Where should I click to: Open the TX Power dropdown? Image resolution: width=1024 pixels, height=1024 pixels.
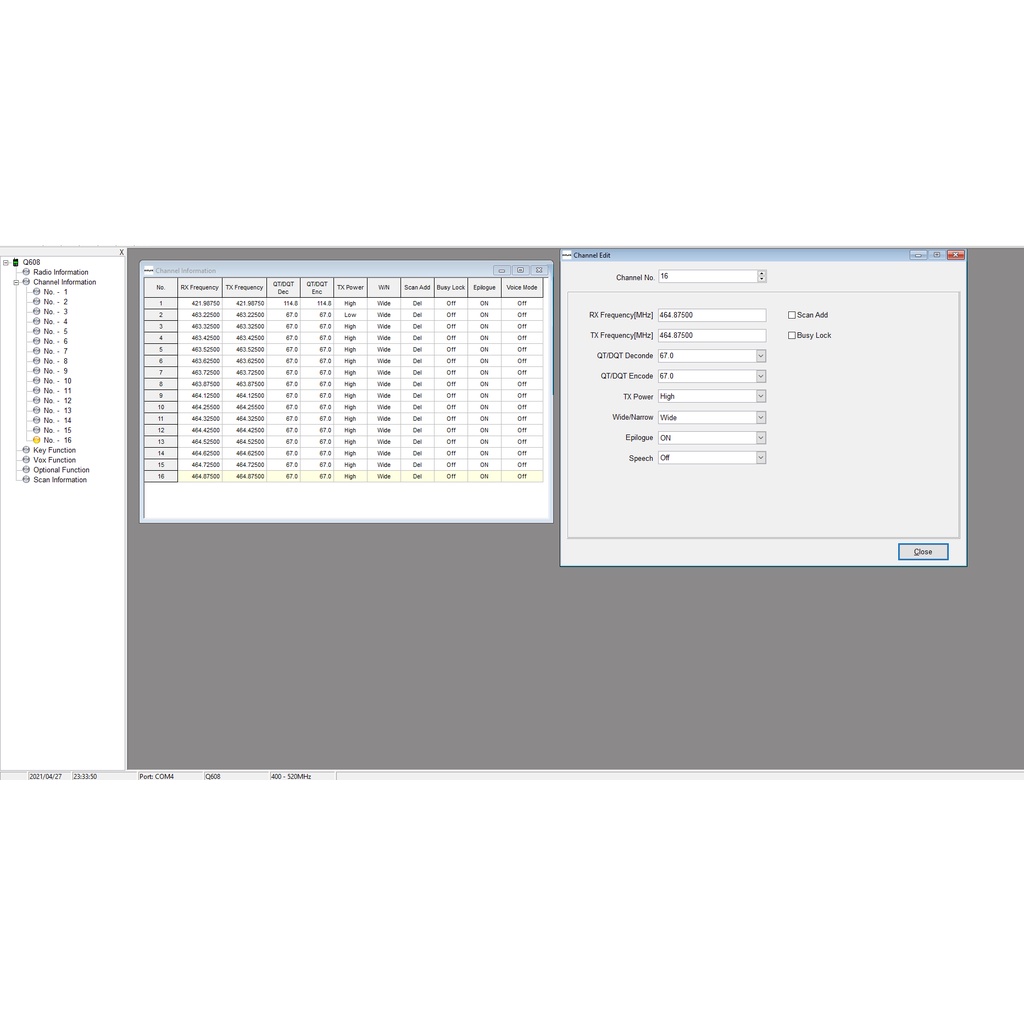tap(761, 396)
